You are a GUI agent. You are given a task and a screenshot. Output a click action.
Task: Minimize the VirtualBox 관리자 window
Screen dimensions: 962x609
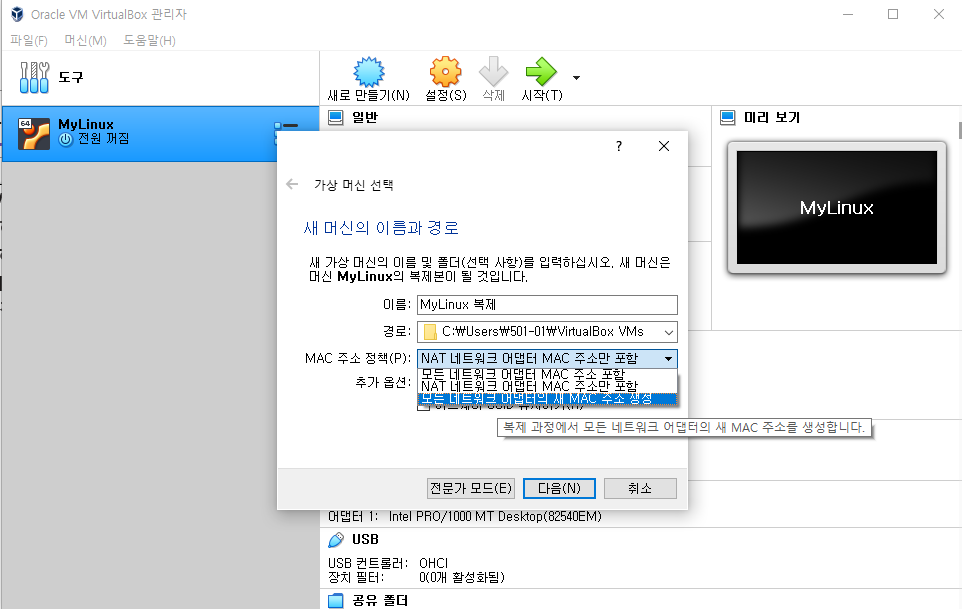click(x=848, y=14)
